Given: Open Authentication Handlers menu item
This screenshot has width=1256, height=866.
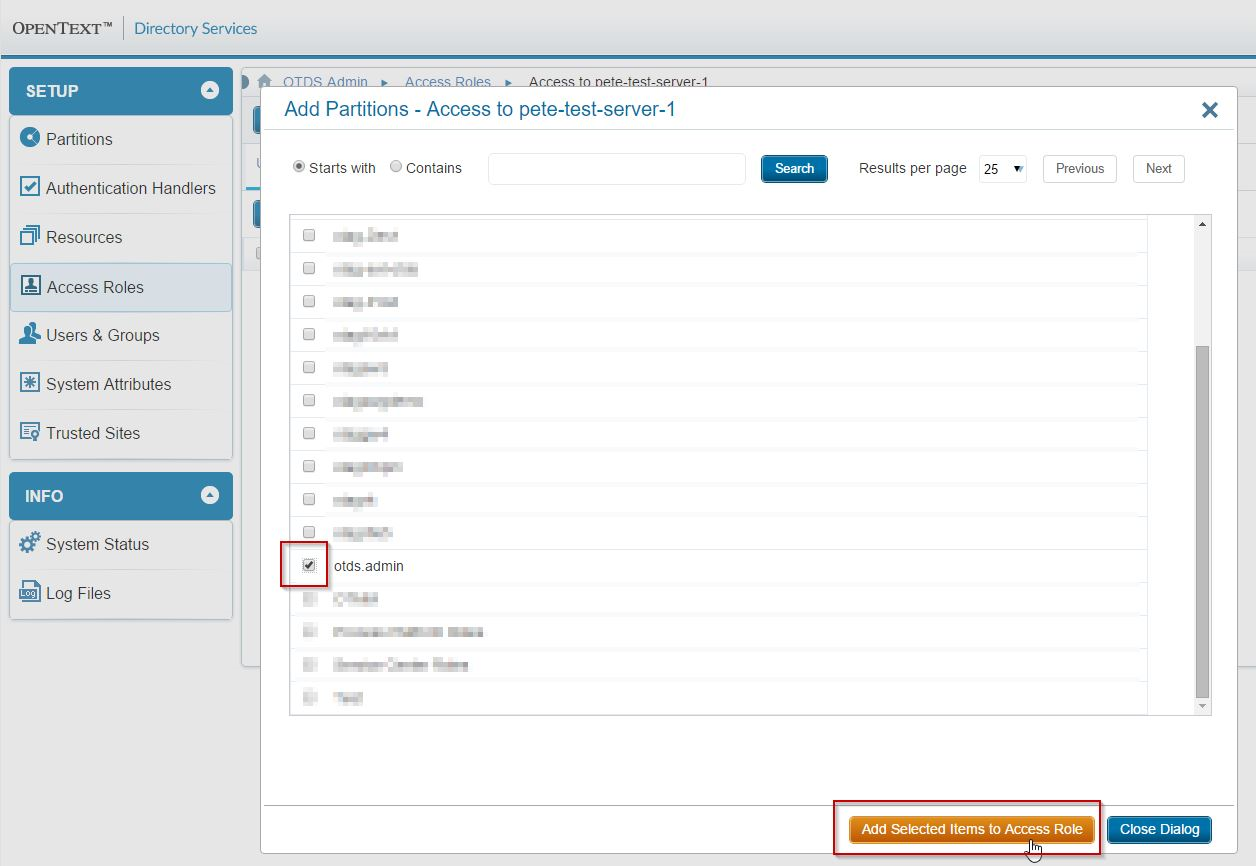Looking at the screenshot, I should pyautogui.click(x=121, y=188).
